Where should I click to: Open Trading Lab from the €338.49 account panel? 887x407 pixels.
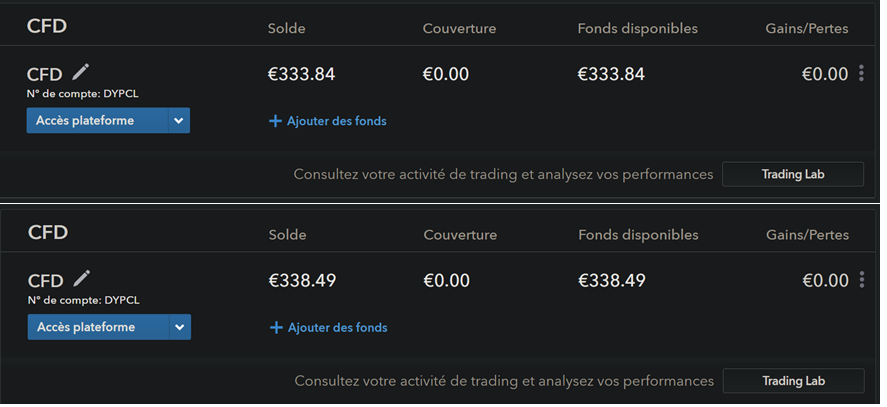pyautogui.click(x=793, y=381)
